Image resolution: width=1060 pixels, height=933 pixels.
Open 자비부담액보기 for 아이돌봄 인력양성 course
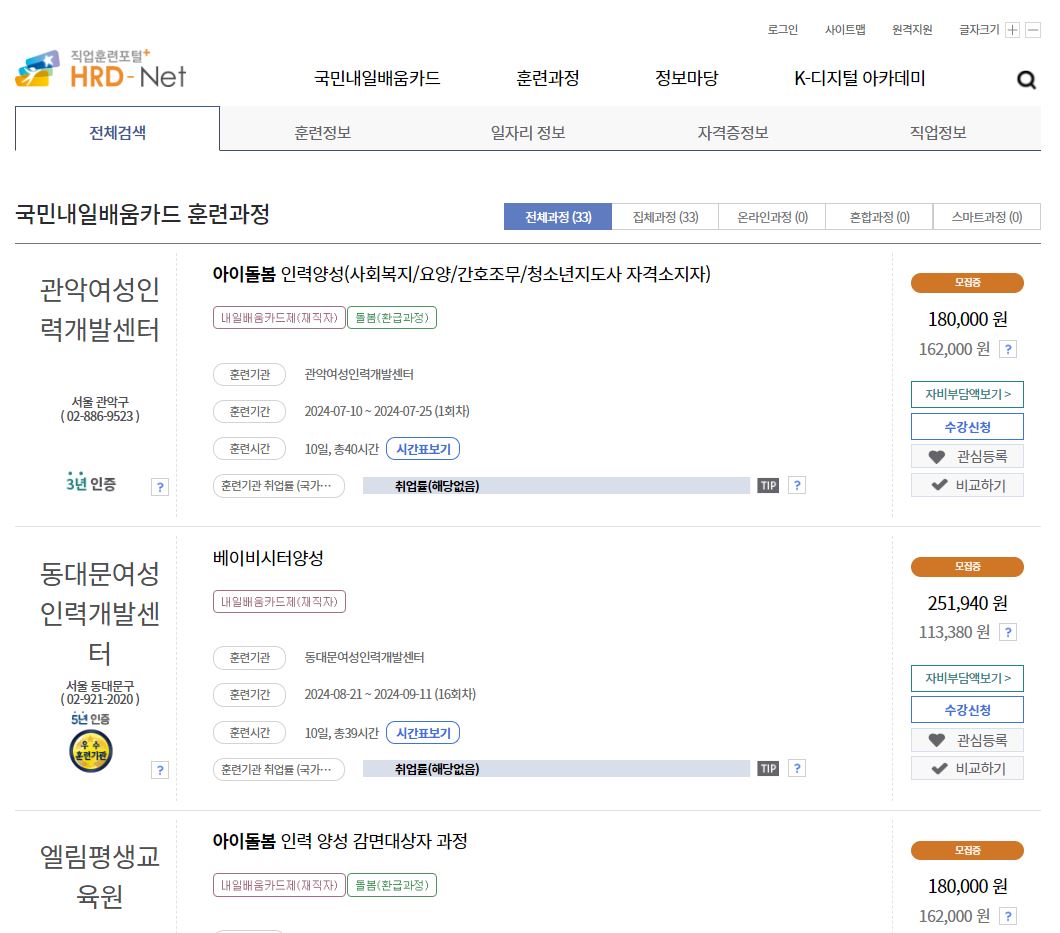[x=966, y=394]
